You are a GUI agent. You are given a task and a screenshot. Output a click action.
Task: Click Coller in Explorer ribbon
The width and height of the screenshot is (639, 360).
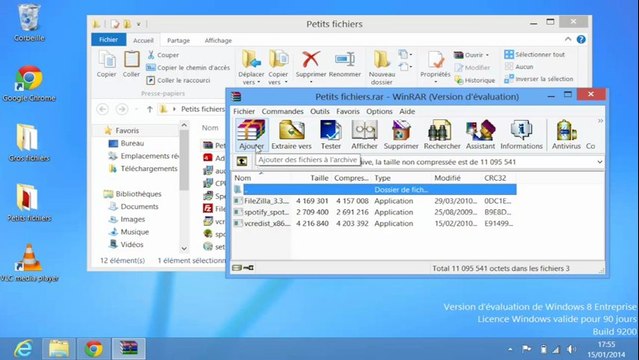[x=131, y=64]
